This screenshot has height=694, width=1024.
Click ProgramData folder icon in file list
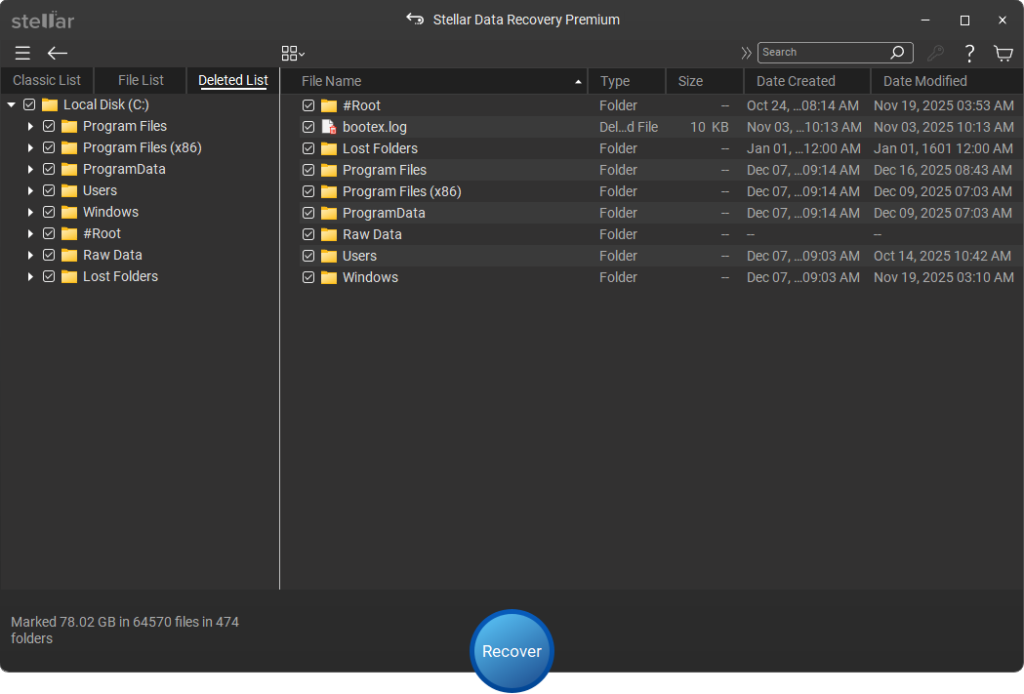pyautogui.click(x=329, y=213)
